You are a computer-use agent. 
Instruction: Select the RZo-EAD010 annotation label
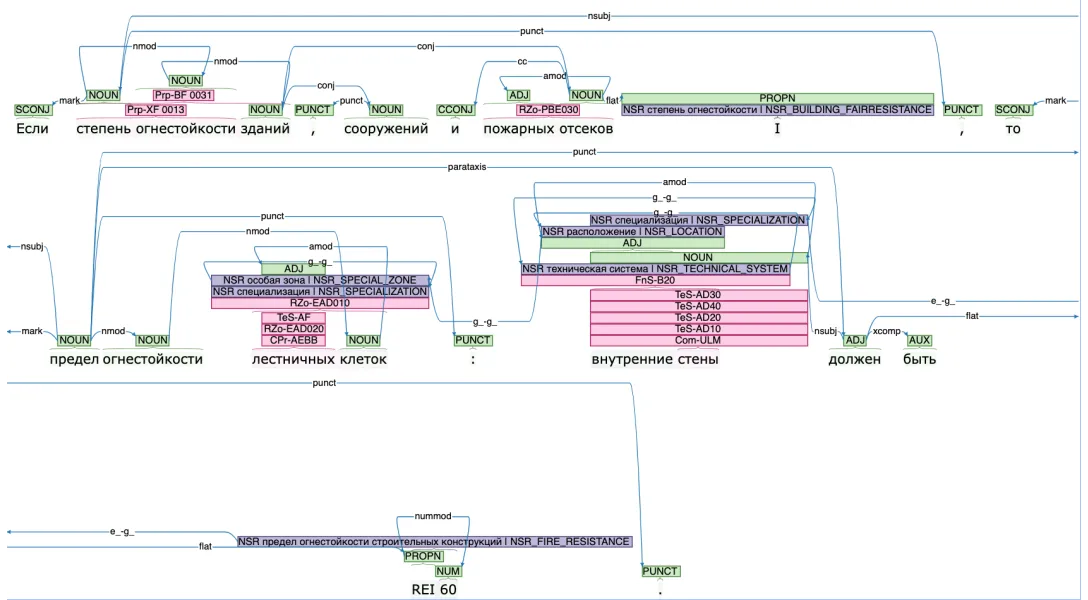[x=319, y=303]
